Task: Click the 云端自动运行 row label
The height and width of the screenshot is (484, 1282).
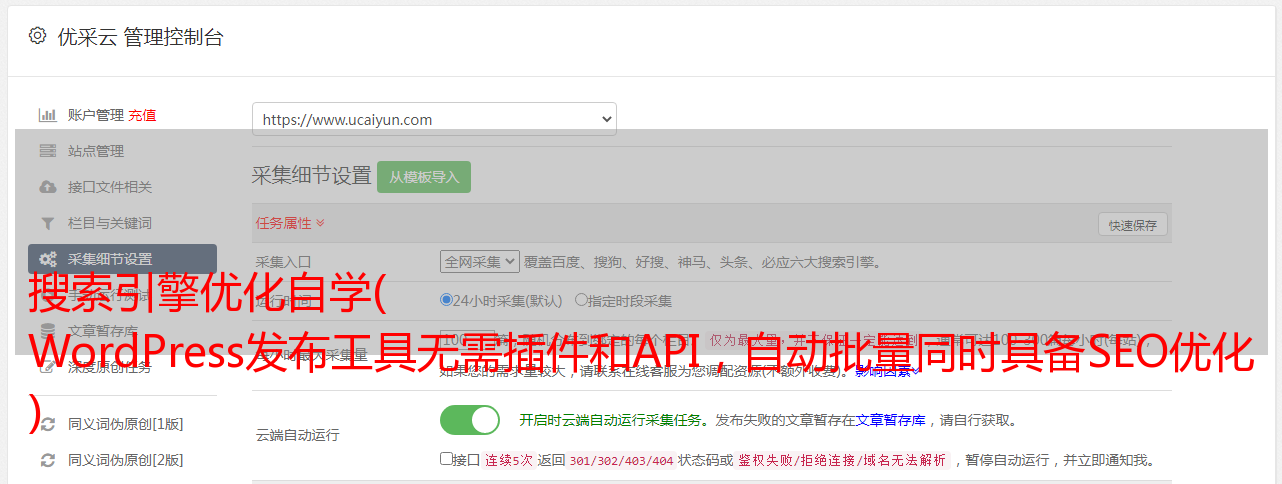Action: (298, 435)
